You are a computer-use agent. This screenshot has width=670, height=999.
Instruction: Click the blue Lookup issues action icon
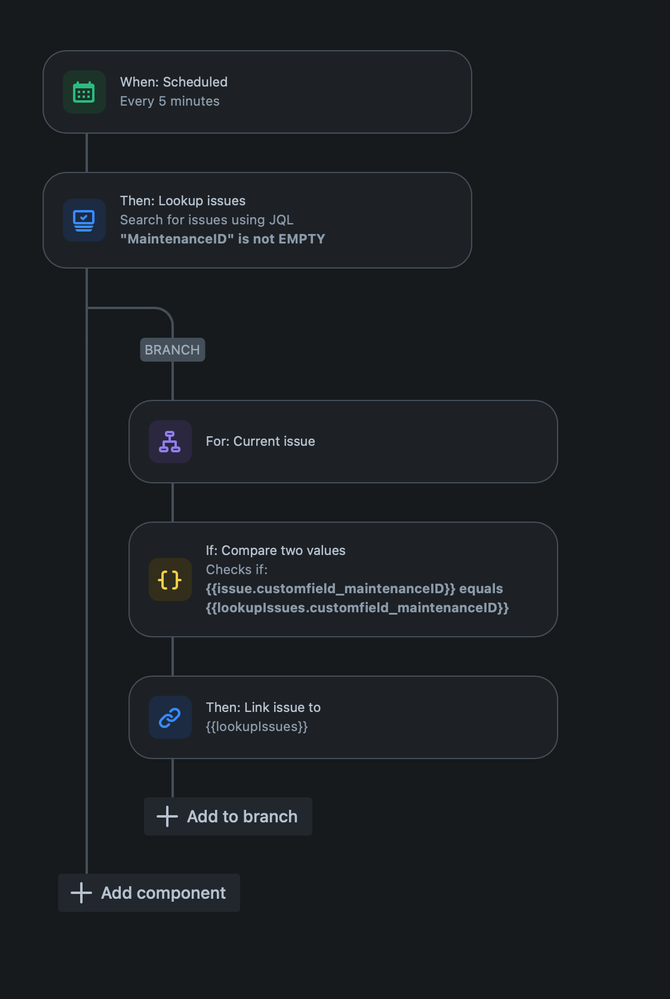point(84,220)
